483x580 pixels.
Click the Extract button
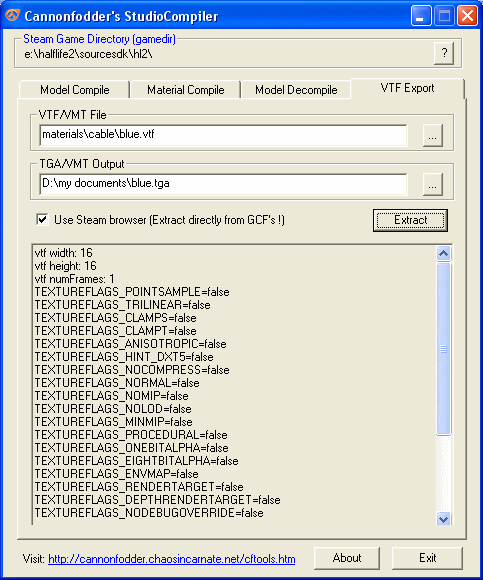click(410, 220)
